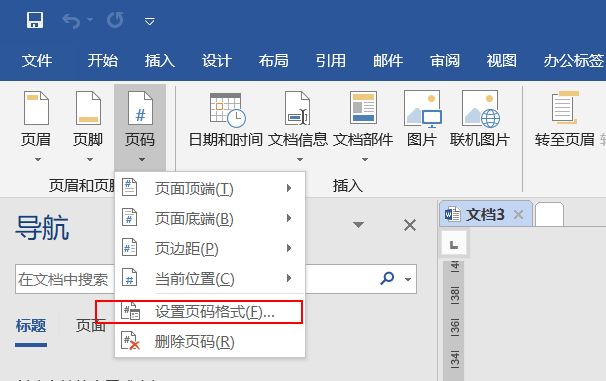
Task: Open the 当前位置(C) submenu
Action: point(210,278)
